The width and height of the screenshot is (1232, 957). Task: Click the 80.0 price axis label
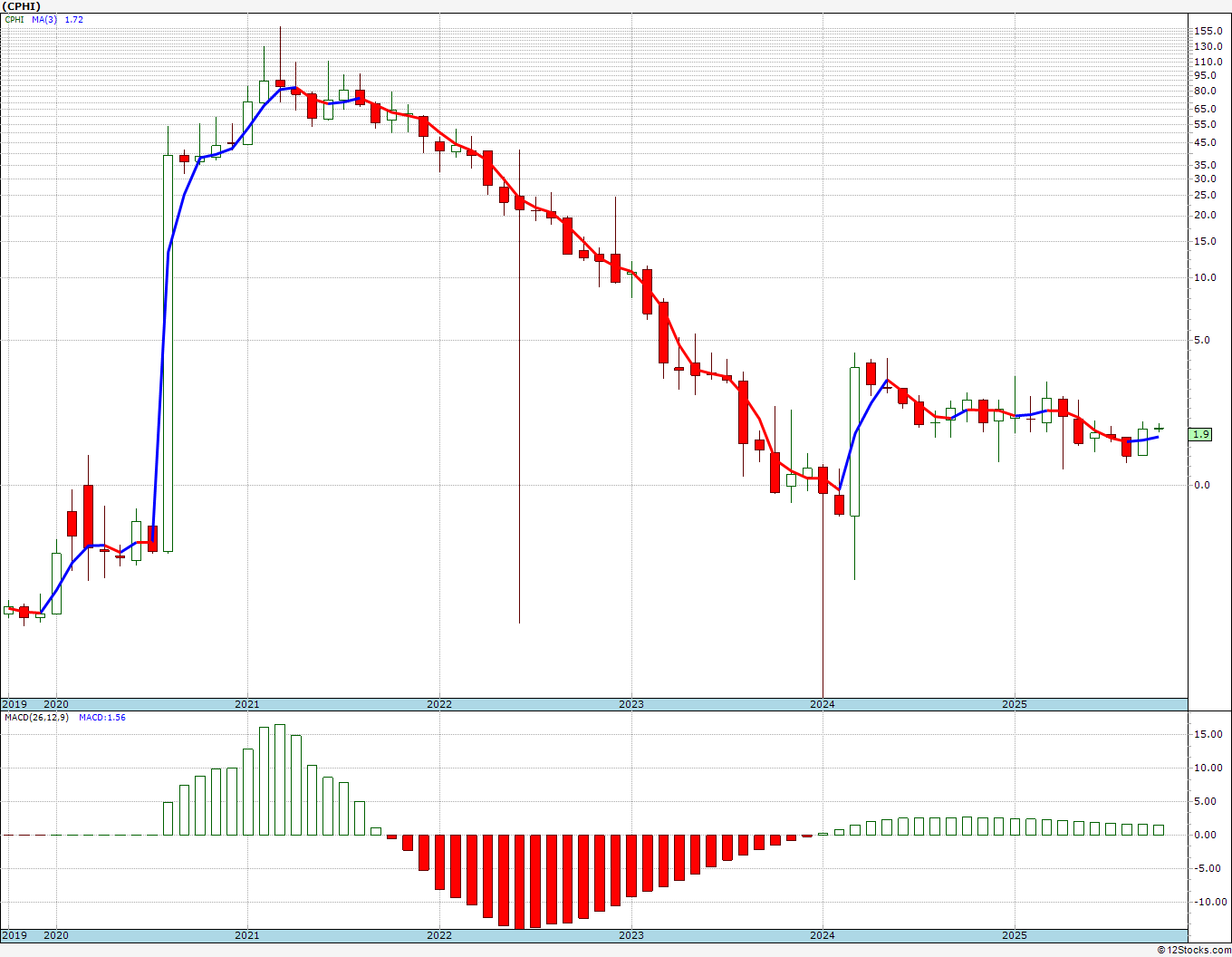[x=1205, y=91]
